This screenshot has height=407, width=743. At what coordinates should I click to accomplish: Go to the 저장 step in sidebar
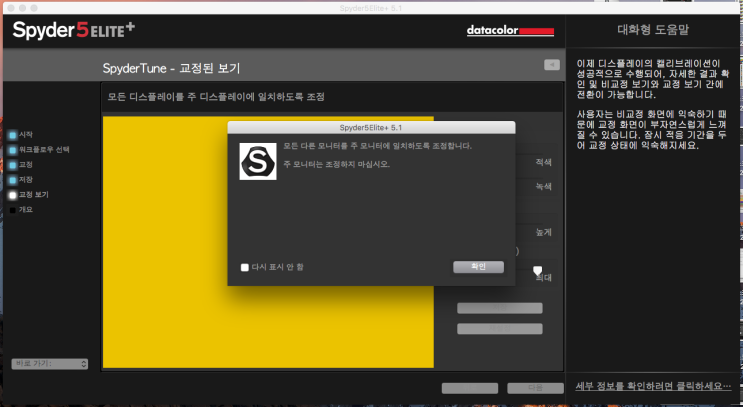[26, 180]
